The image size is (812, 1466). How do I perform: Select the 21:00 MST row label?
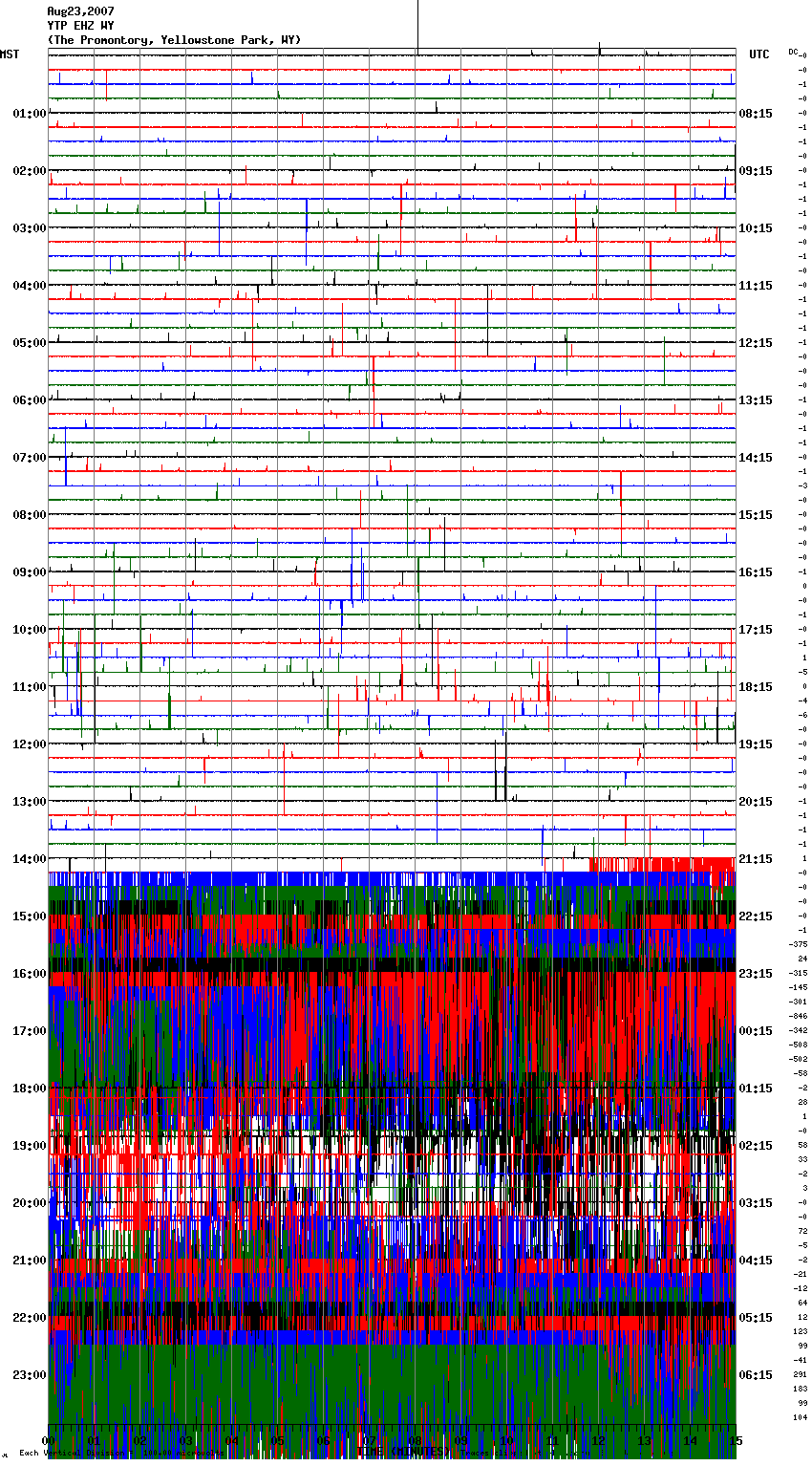click(29, 1261)
